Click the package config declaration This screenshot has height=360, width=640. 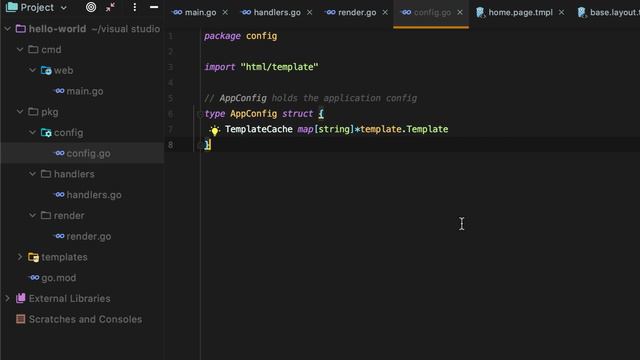pyautogui.click(x=240, y=36)
